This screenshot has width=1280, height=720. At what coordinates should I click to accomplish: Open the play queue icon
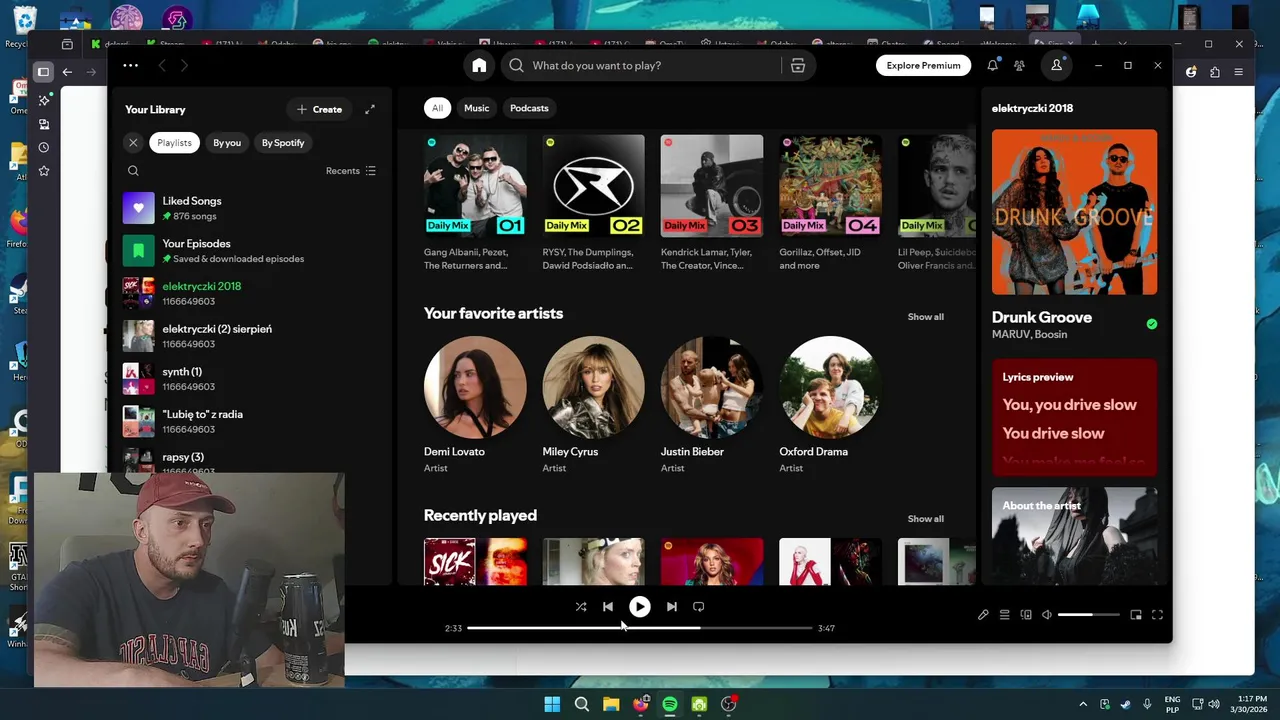[1004, 615]
